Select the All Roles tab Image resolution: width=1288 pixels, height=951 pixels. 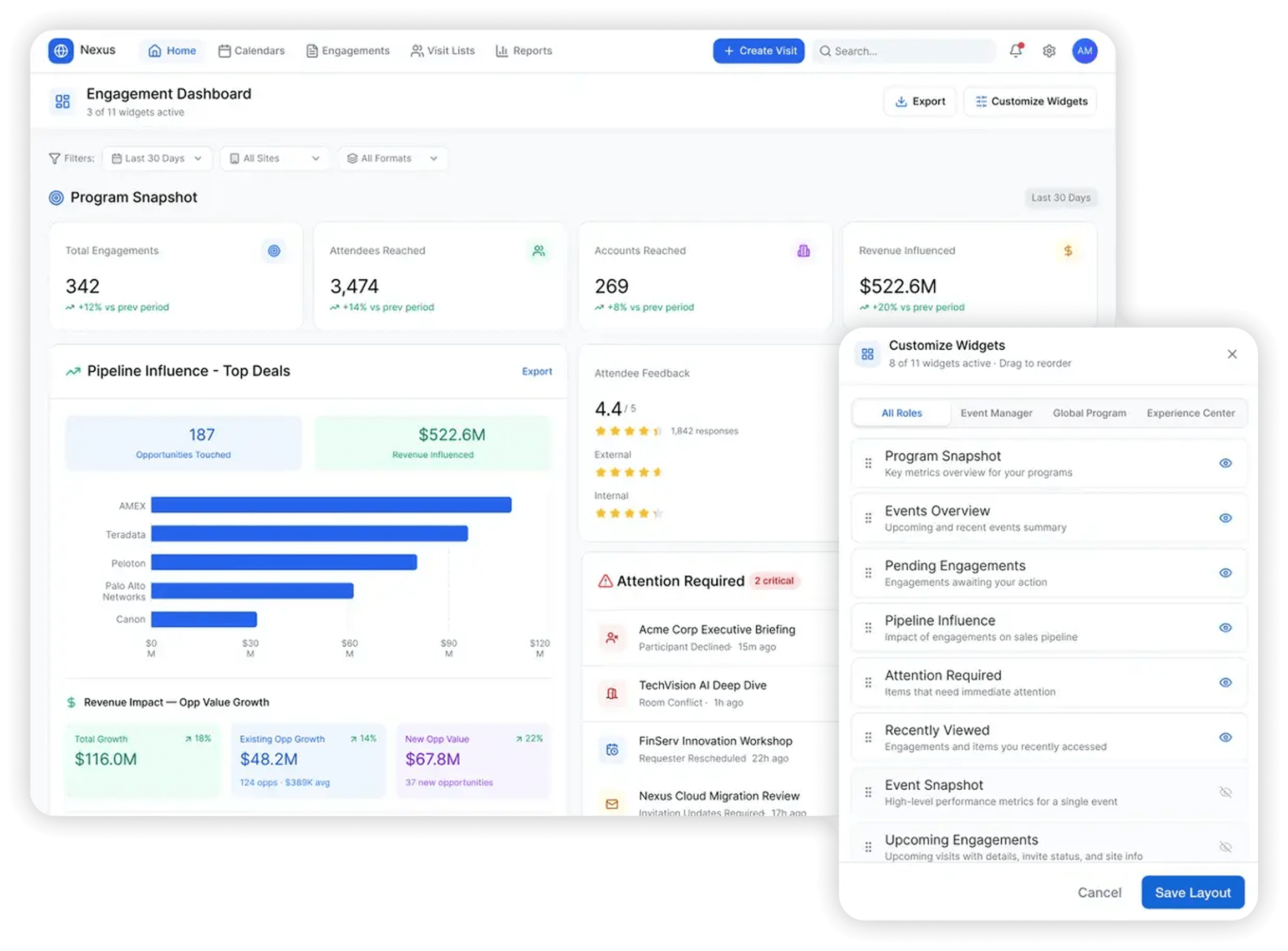902,413
